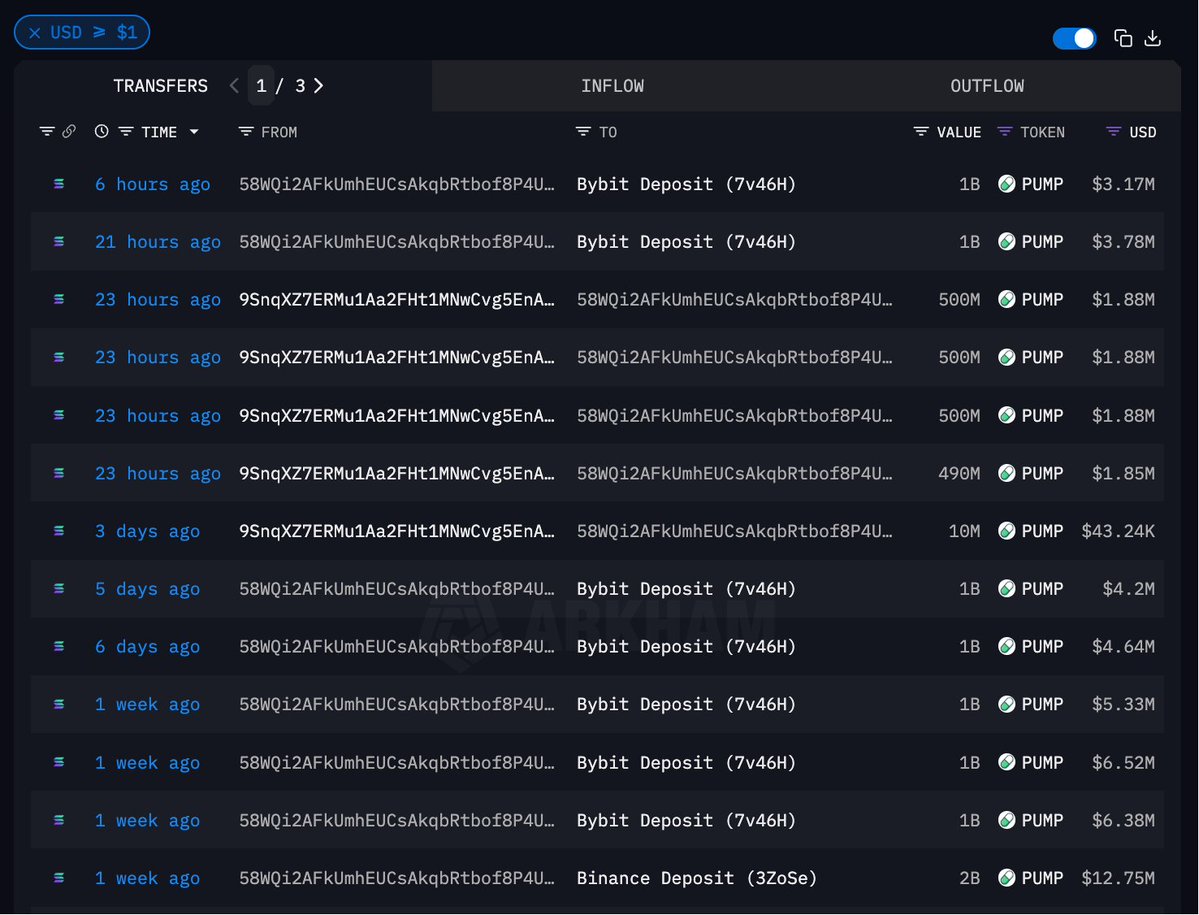Click the Solana chain icon in the $4.2M row
The width and height of the screenshot is (1199, 915).
pyautogui.click(x=59, y=589)
